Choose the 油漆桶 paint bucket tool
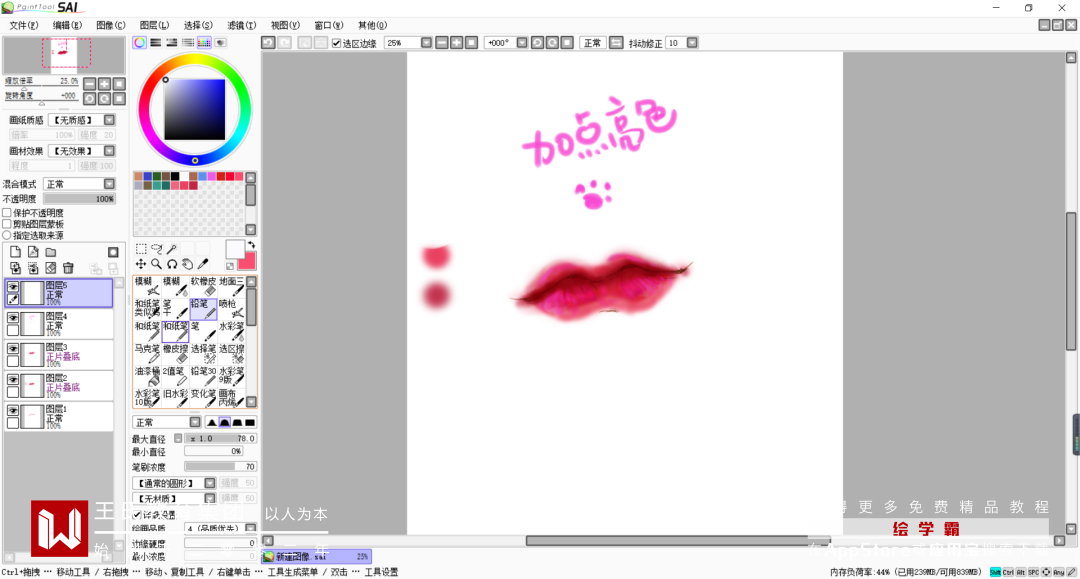Image resolution: width=1080 pixels, height=579 pixels. point(147,376)
